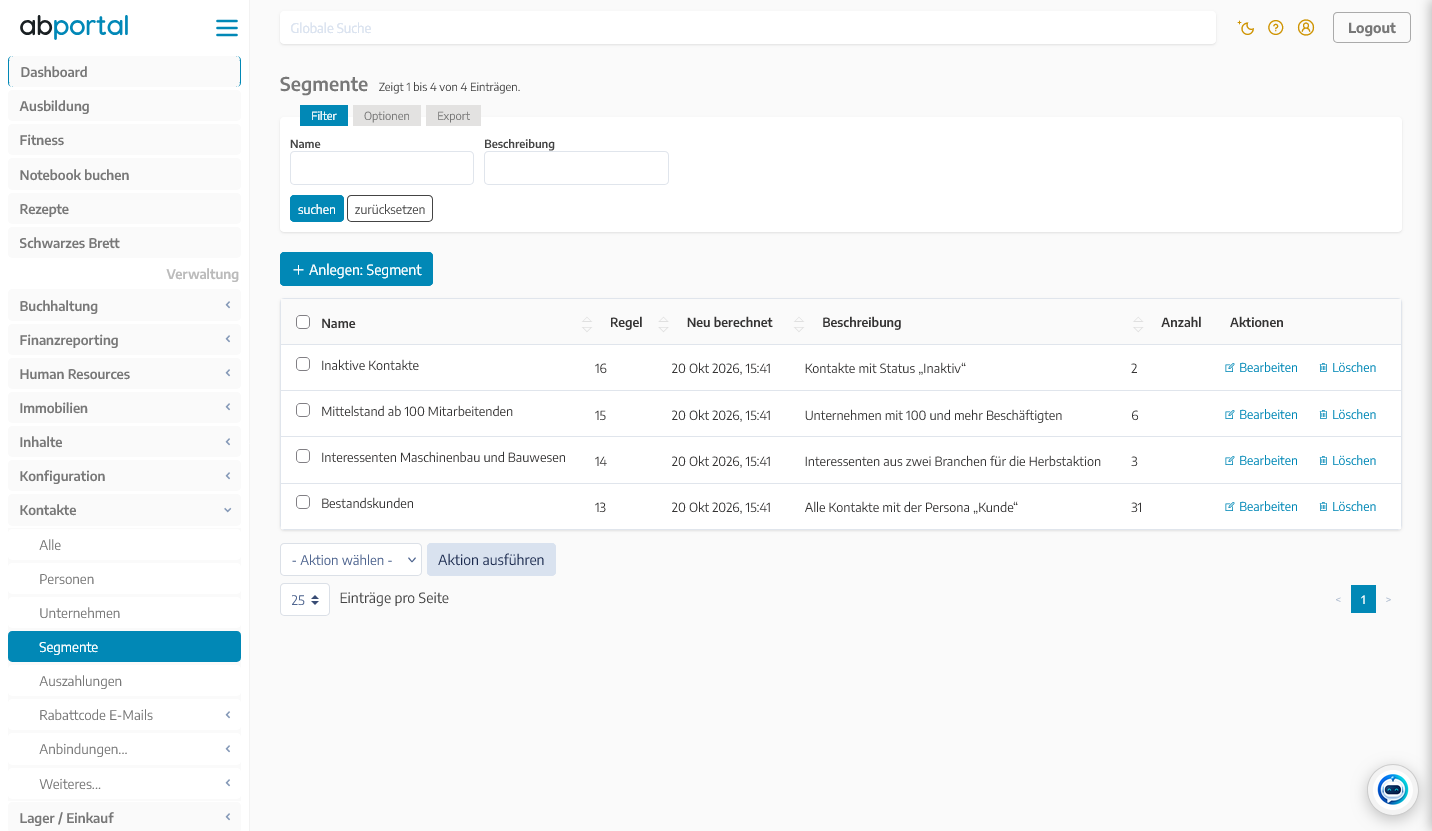Click into the Globale Suche field
Image resolution: width=1432 pixels, height=831 pixels.
point(748,28)
